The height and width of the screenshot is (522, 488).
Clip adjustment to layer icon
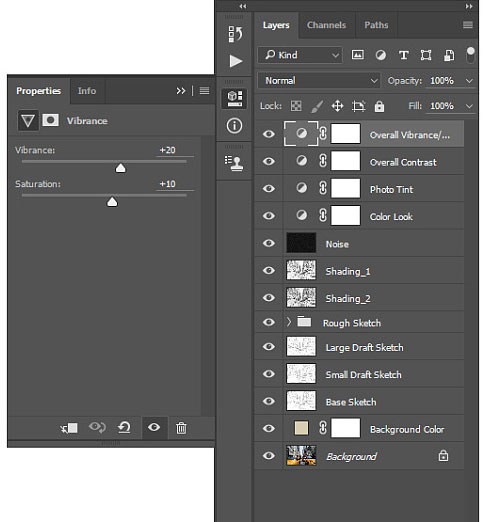69,428
